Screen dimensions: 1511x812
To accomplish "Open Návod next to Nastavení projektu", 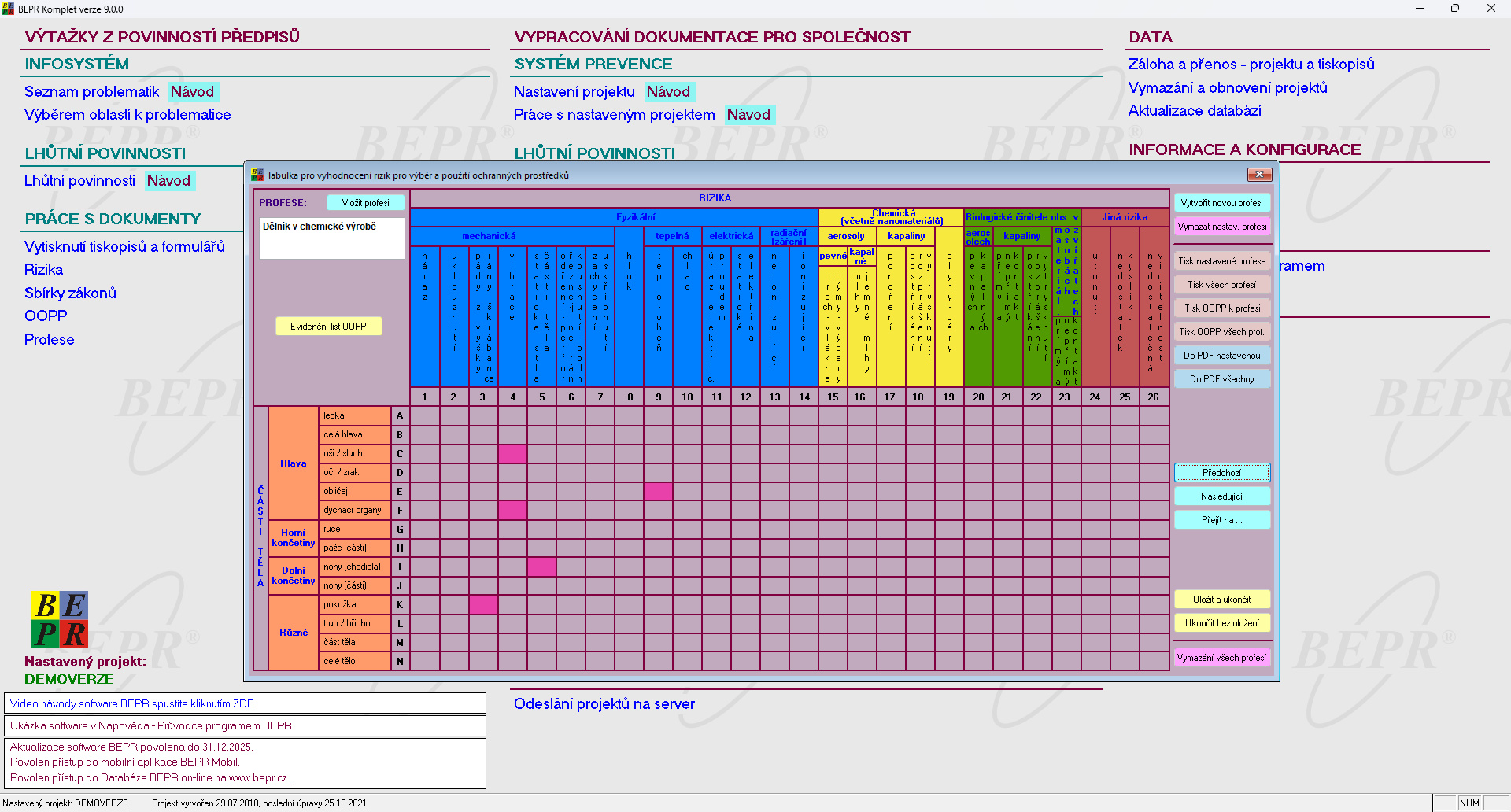I will 668,91.
